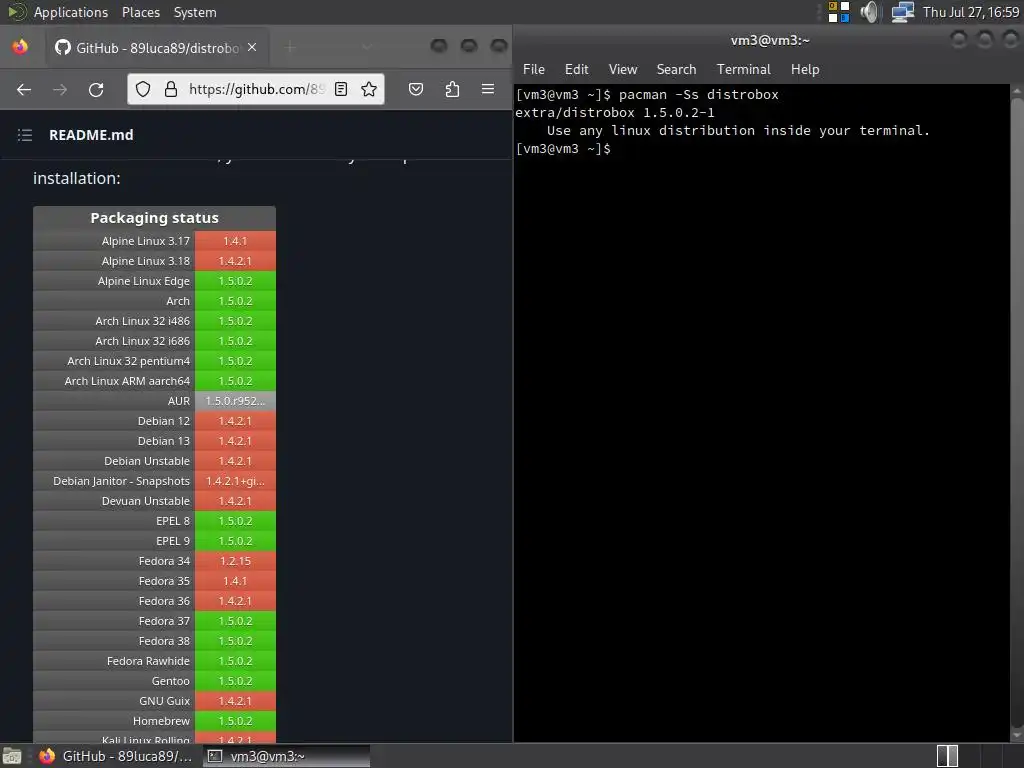Open a new Firefox tab

coord(290,48)
